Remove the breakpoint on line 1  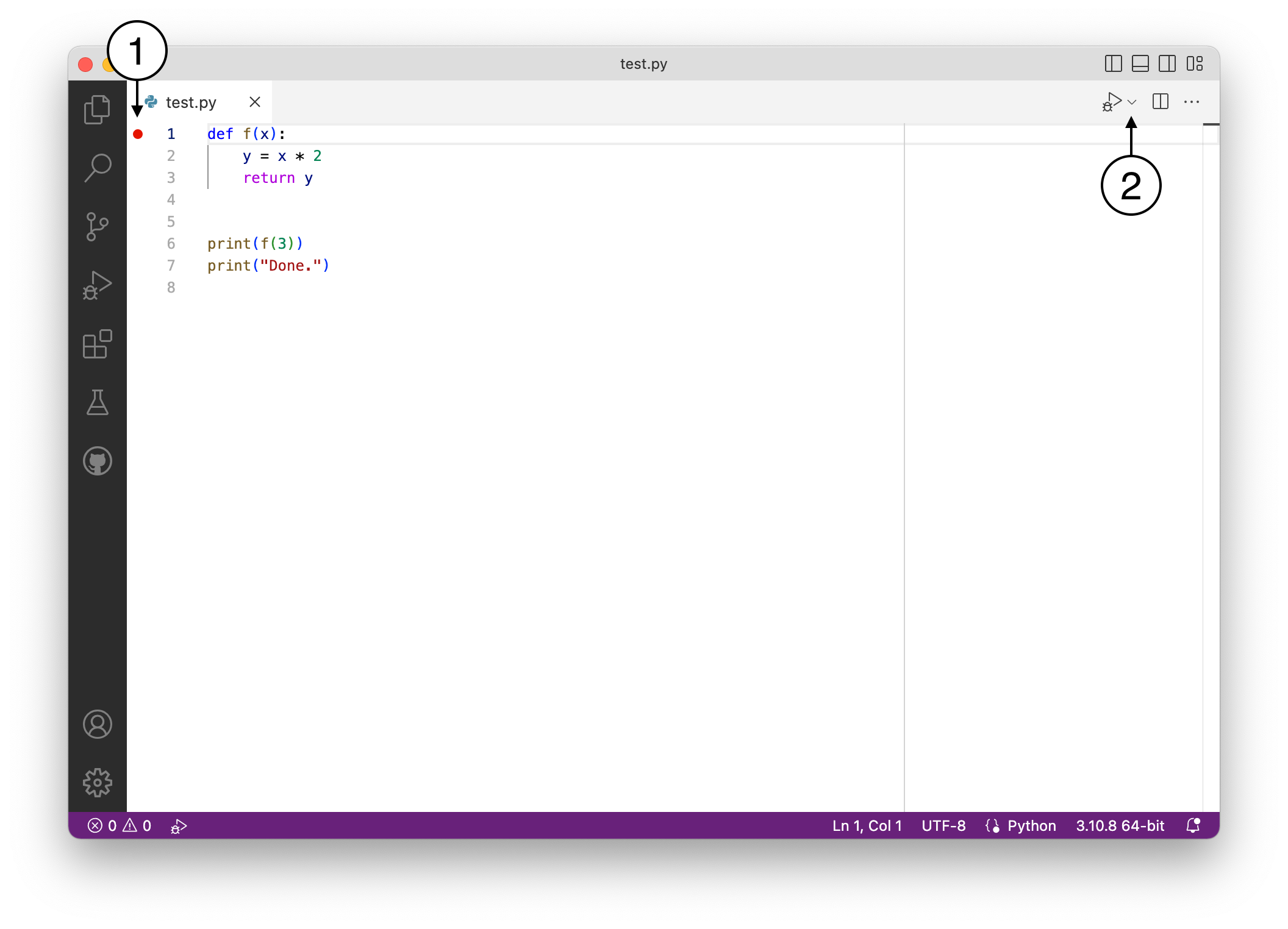pyautogui.click(x=138, y=134)
